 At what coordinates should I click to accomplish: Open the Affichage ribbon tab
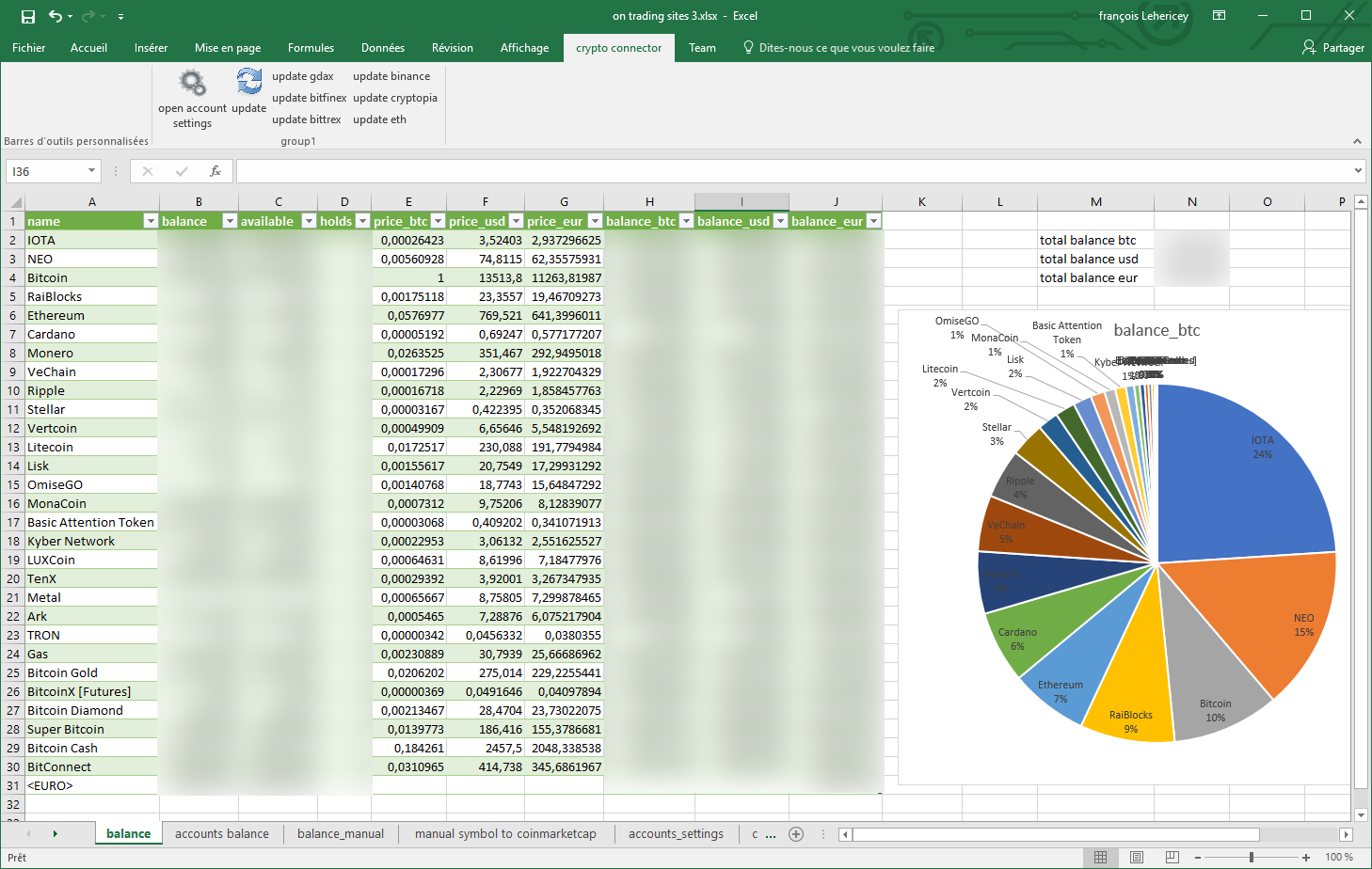click(524, 48)
